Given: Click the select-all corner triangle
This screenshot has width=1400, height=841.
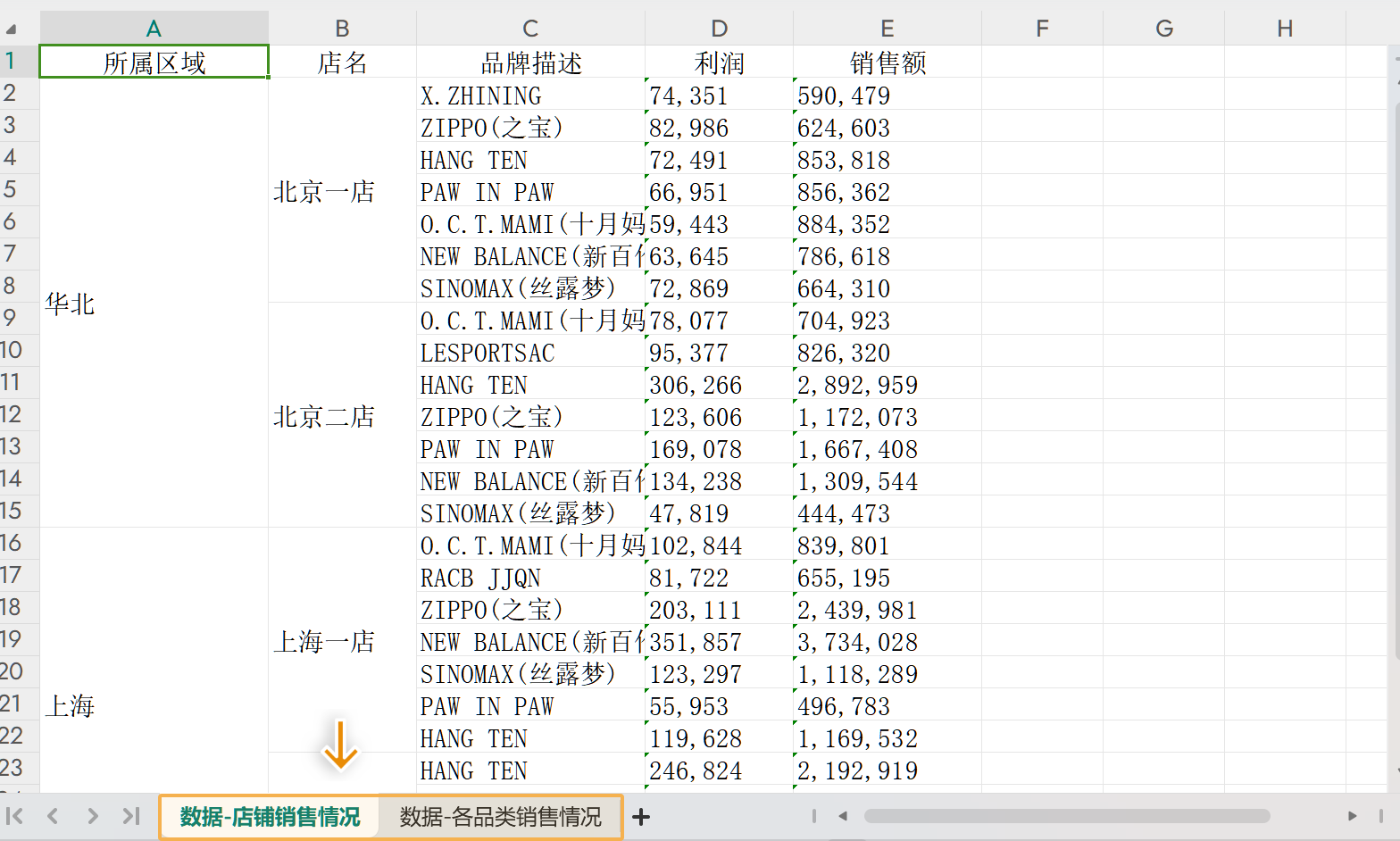Looking at the screenshot, I should coord(12,29).
